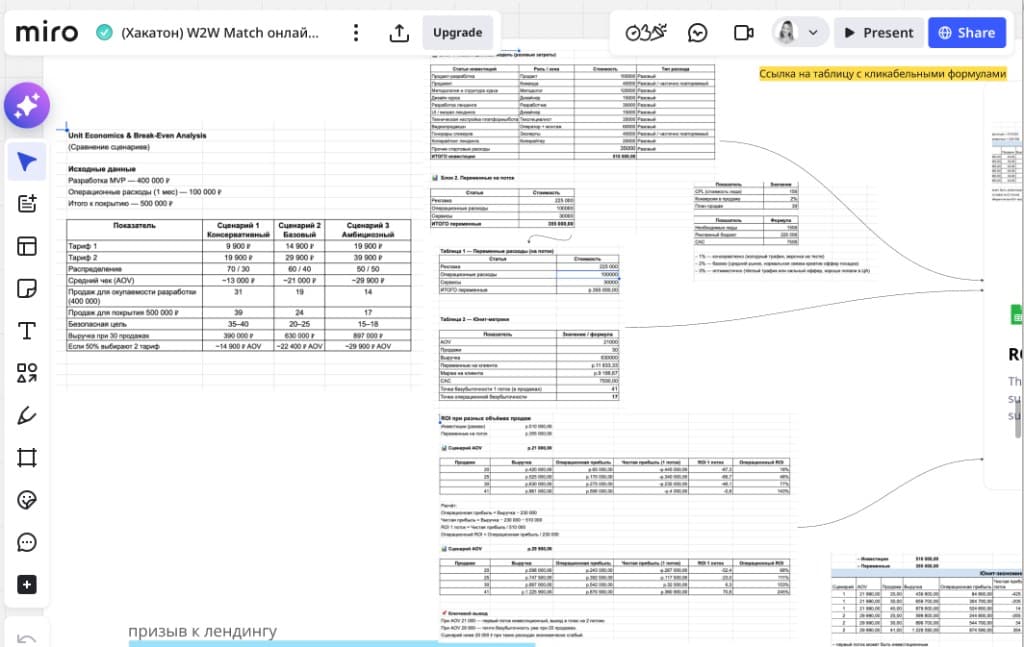Choose the Comment tool

(x=27, y=542)
